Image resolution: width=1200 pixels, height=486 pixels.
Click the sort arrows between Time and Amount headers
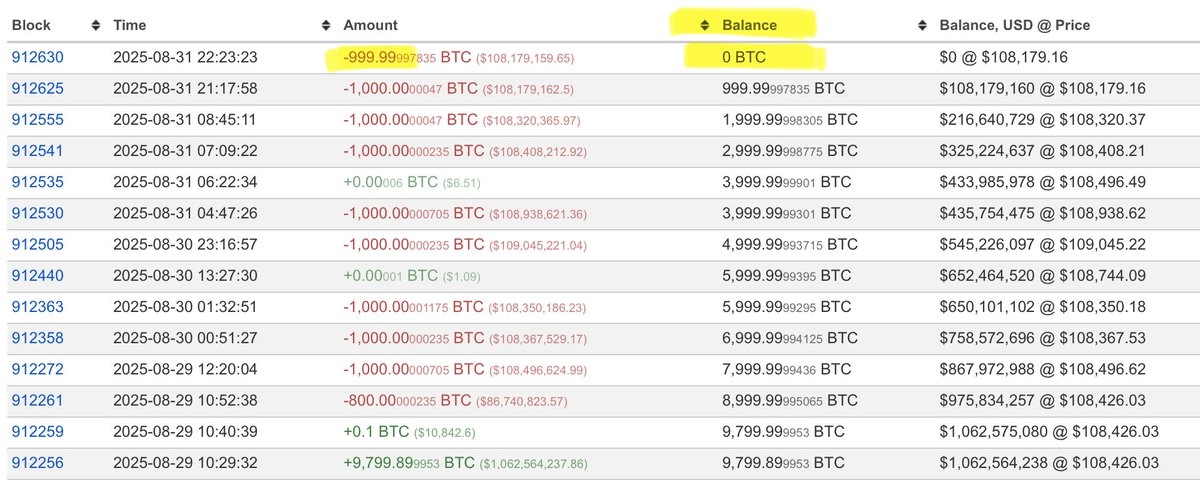click(325, 25)
